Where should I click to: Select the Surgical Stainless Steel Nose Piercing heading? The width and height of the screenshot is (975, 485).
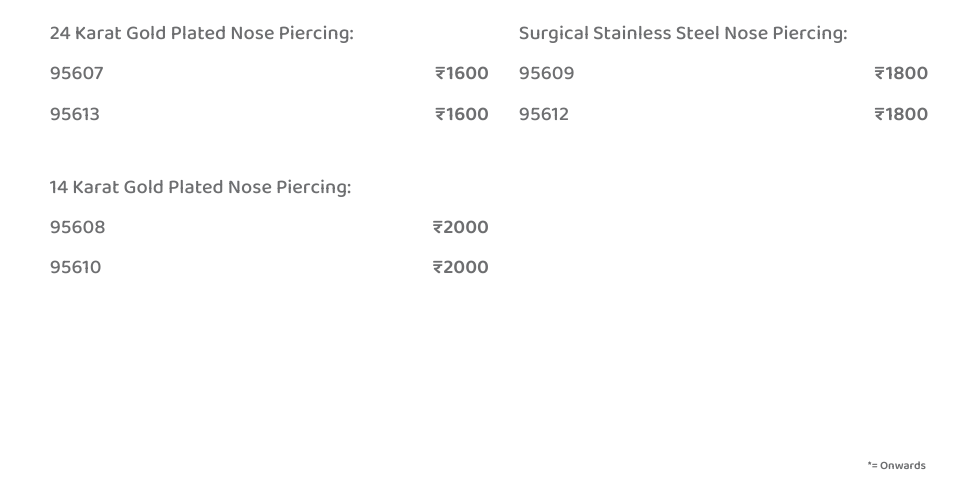coord(682,33)
